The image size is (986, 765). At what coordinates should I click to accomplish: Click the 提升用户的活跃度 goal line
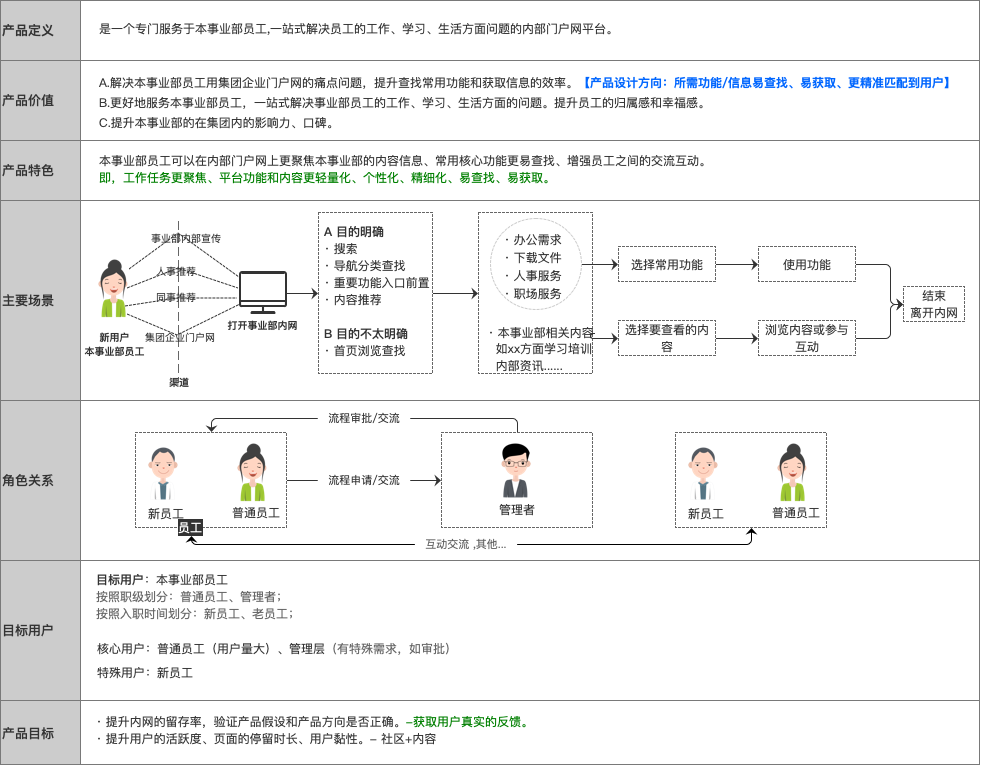point(271,739)
